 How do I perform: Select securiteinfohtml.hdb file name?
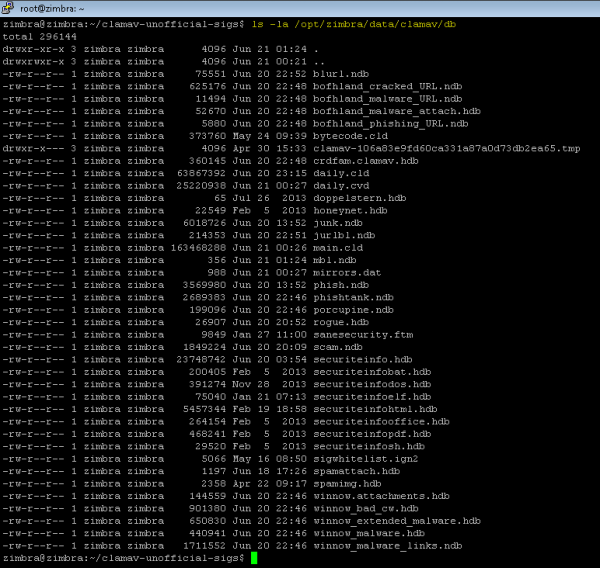coord(375,409)
